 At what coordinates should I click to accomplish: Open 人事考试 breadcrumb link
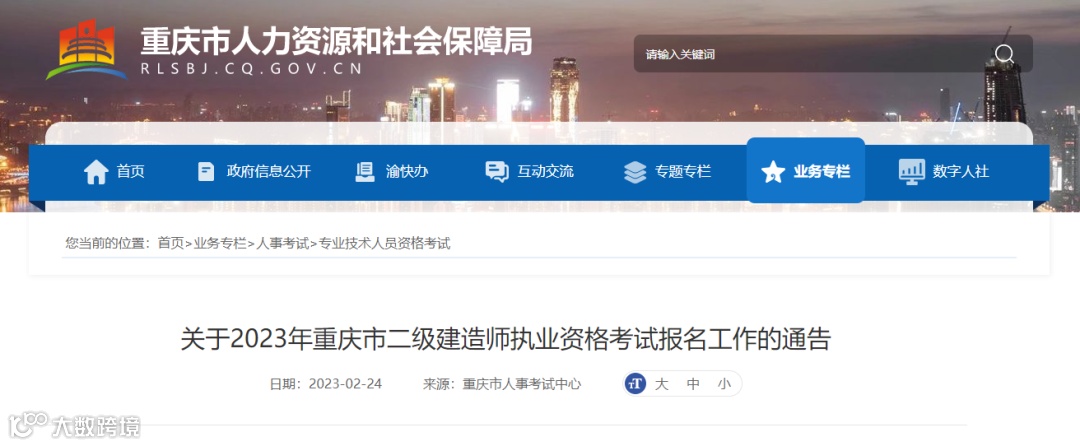point(283,243)
